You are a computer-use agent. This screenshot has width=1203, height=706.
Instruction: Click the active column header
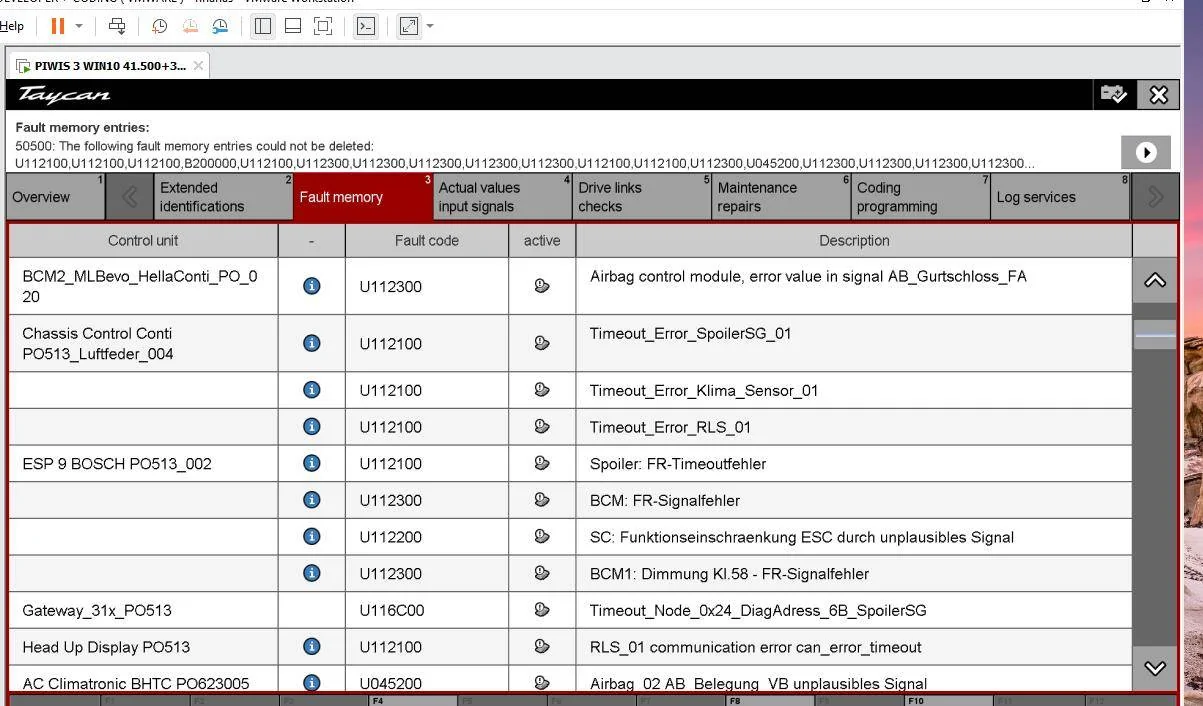pyautogui.click(x=542, y=241)
